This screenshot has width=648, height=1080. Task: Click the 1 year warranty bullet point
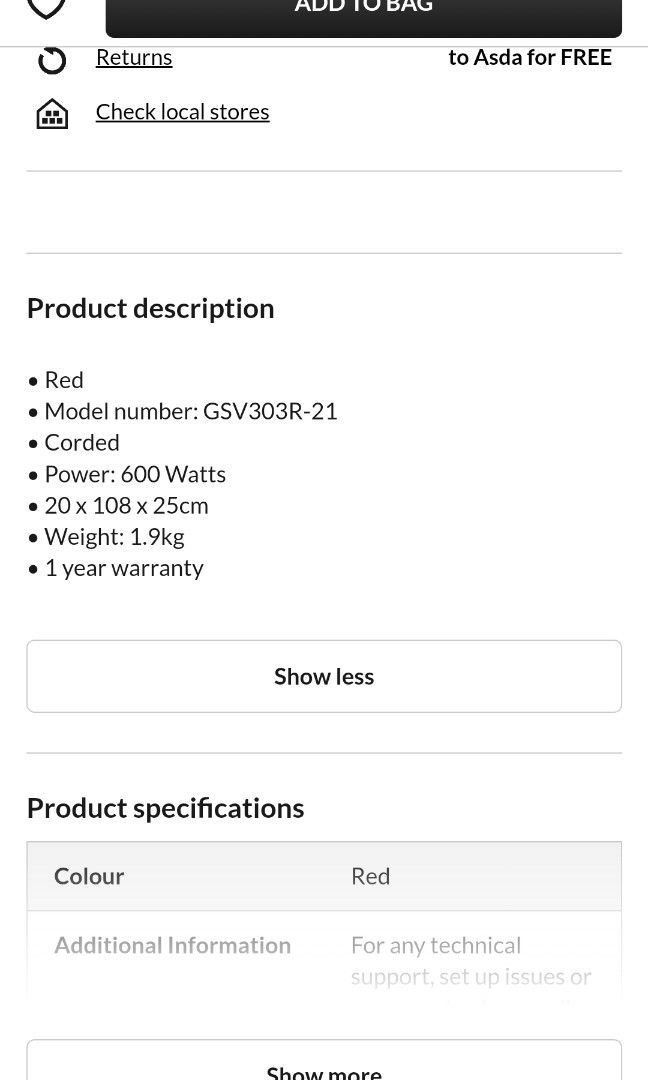[x=124, y=567]
